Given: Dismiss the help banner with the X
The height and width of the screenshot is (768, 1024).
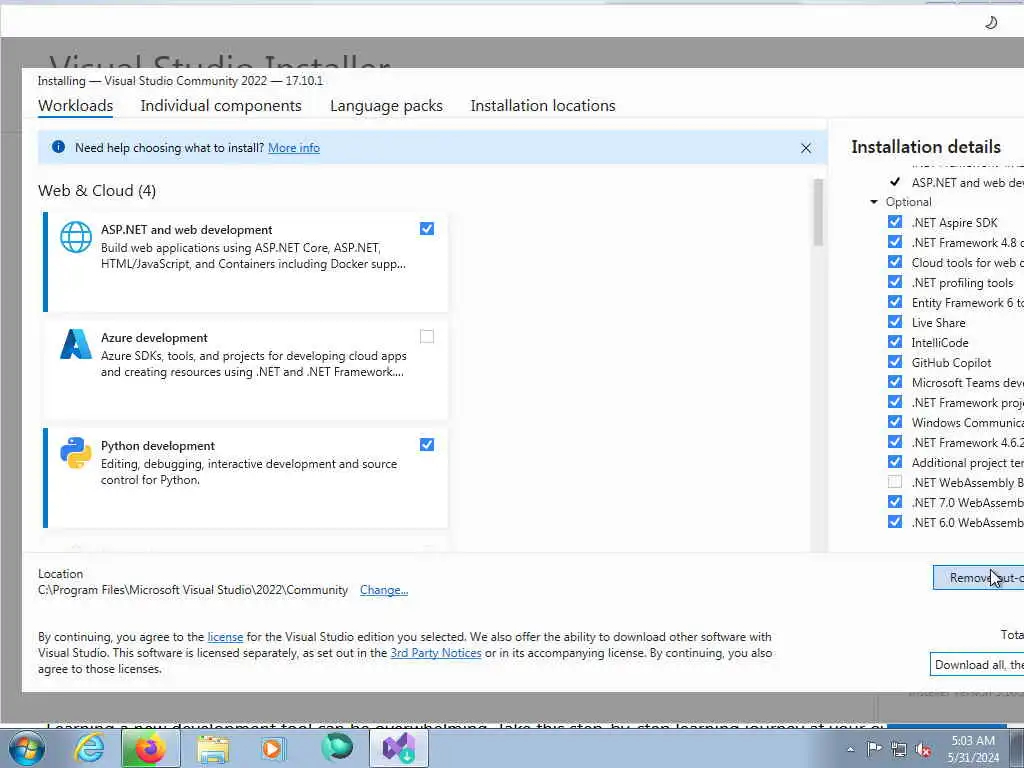Looking at the screenshot, I should 806,148.
